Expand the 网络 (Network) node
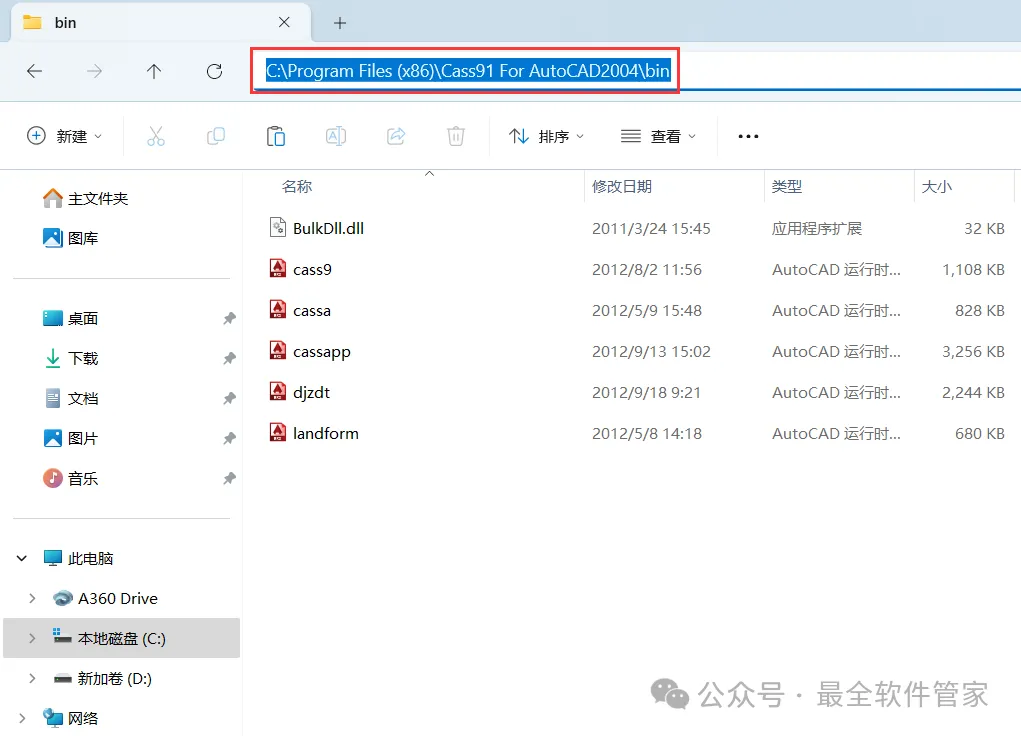Viewport: 1021px width, 736px height. 22,718
